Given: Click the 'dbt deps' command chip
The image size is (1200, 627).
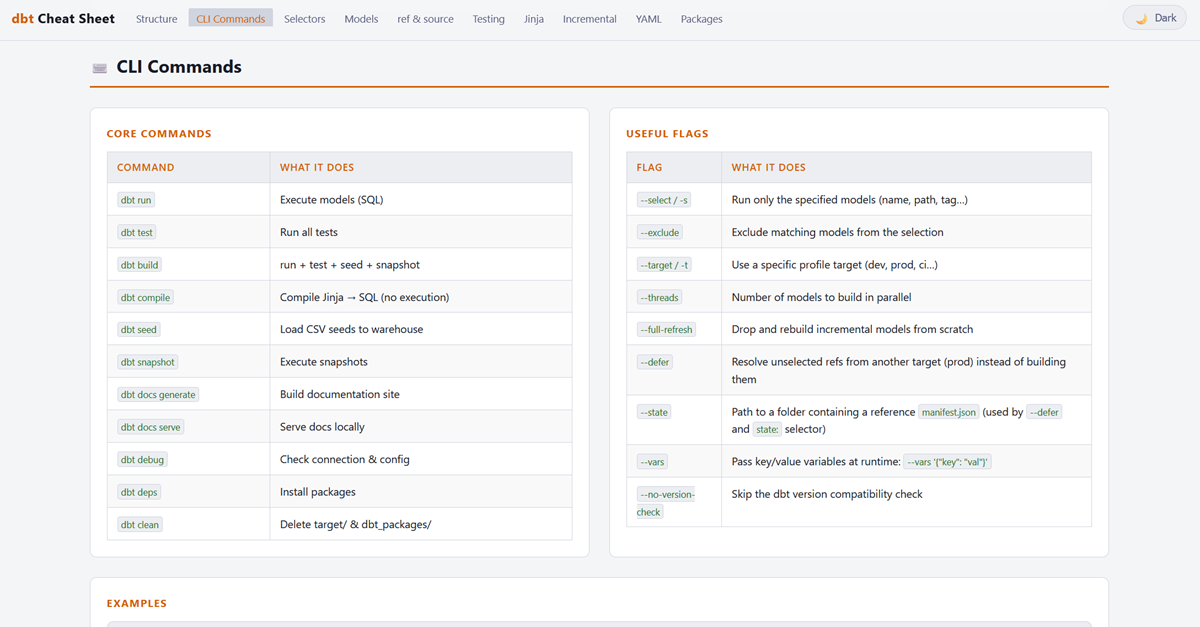Looking at the screenshot, I should (140, 492).
